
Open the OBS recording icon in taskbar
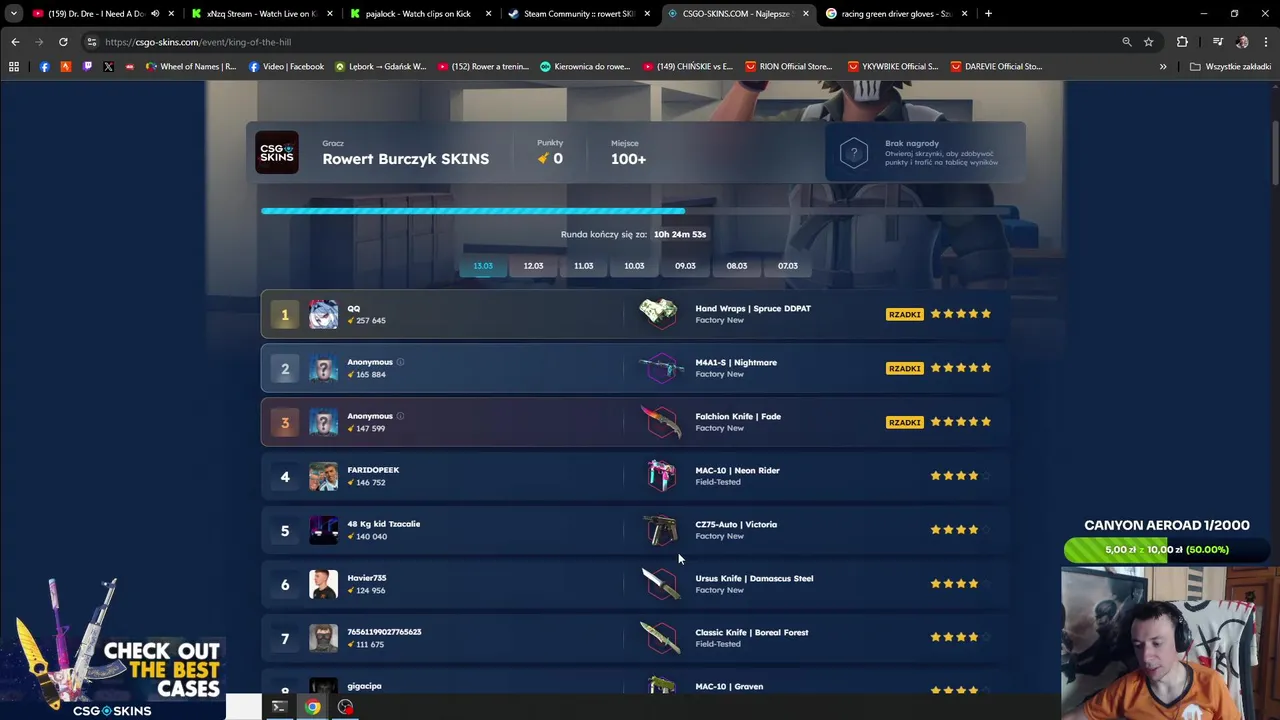[x=345, y=707]
